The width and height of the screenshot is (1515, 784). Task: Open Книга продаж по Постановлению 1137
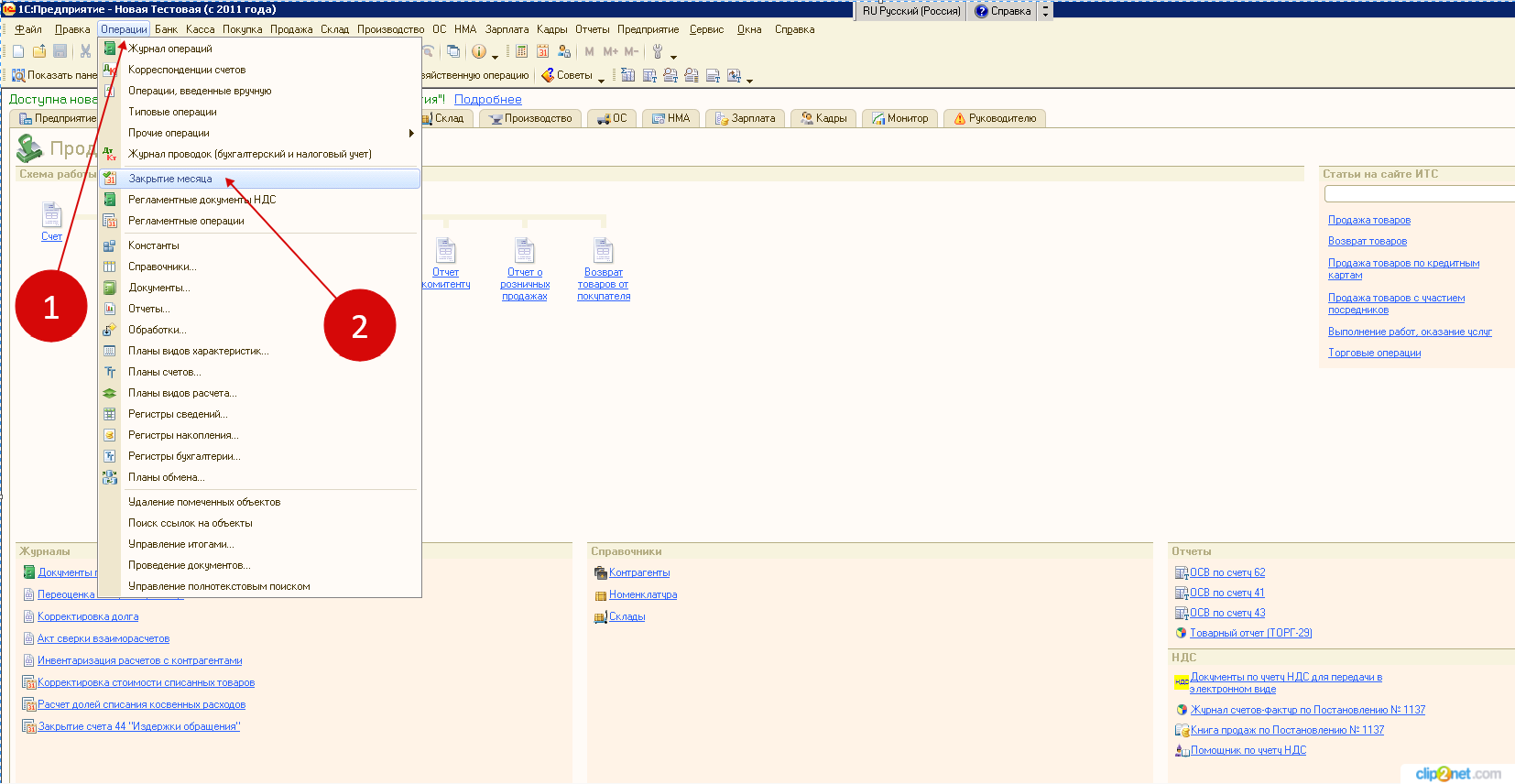tap(1287, 730)
